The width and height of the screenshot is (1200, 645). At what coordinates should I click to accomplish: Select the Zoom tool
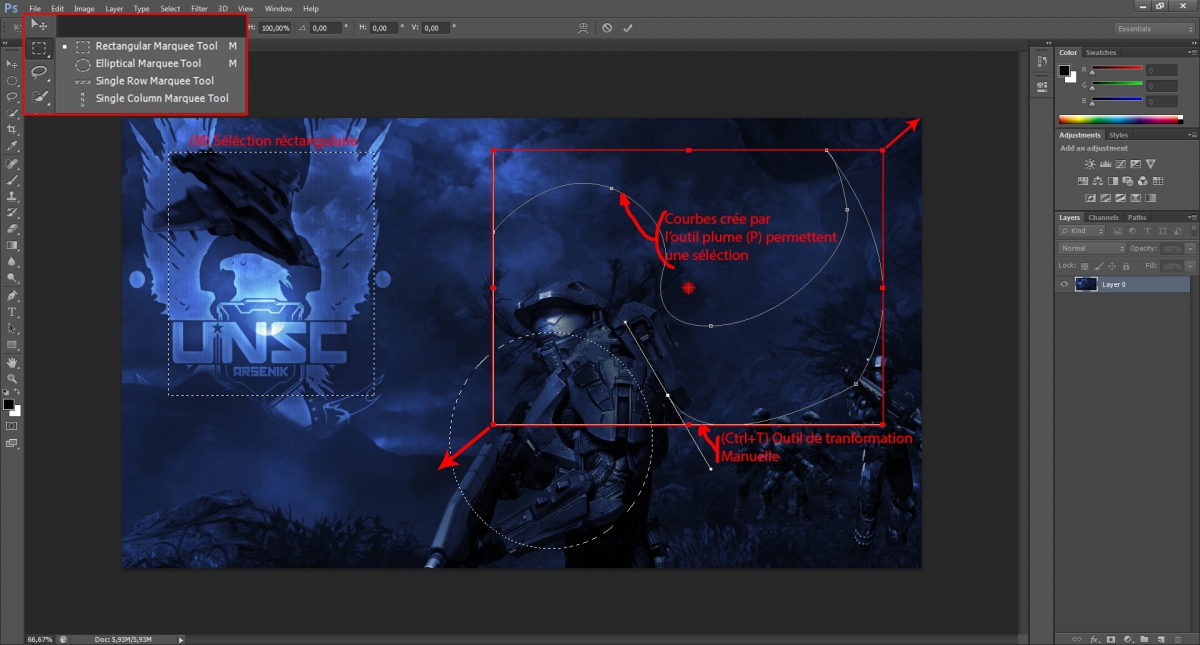(x=12, y=379)
